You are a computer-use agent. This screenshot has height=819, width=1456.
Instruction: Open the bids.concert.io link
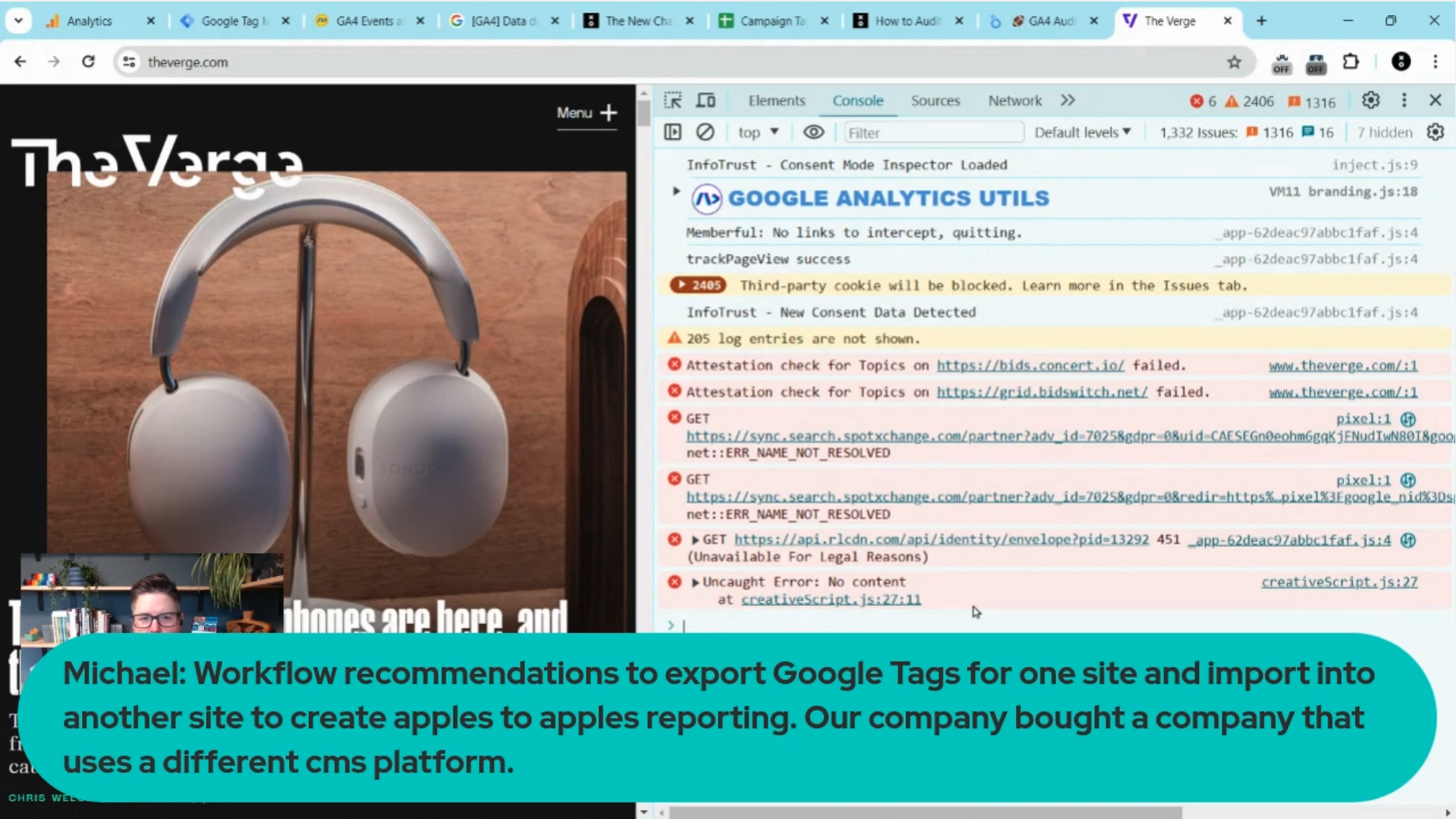pyautogui.click(x=1030, y=365)
